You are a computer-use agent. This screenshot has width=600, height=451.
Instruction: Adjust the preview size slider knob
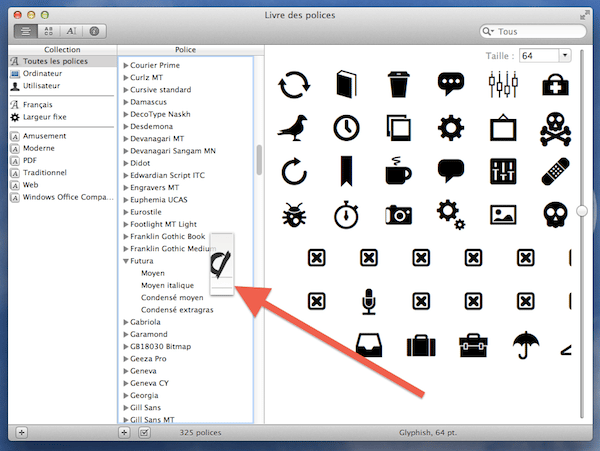pos(582,211)
